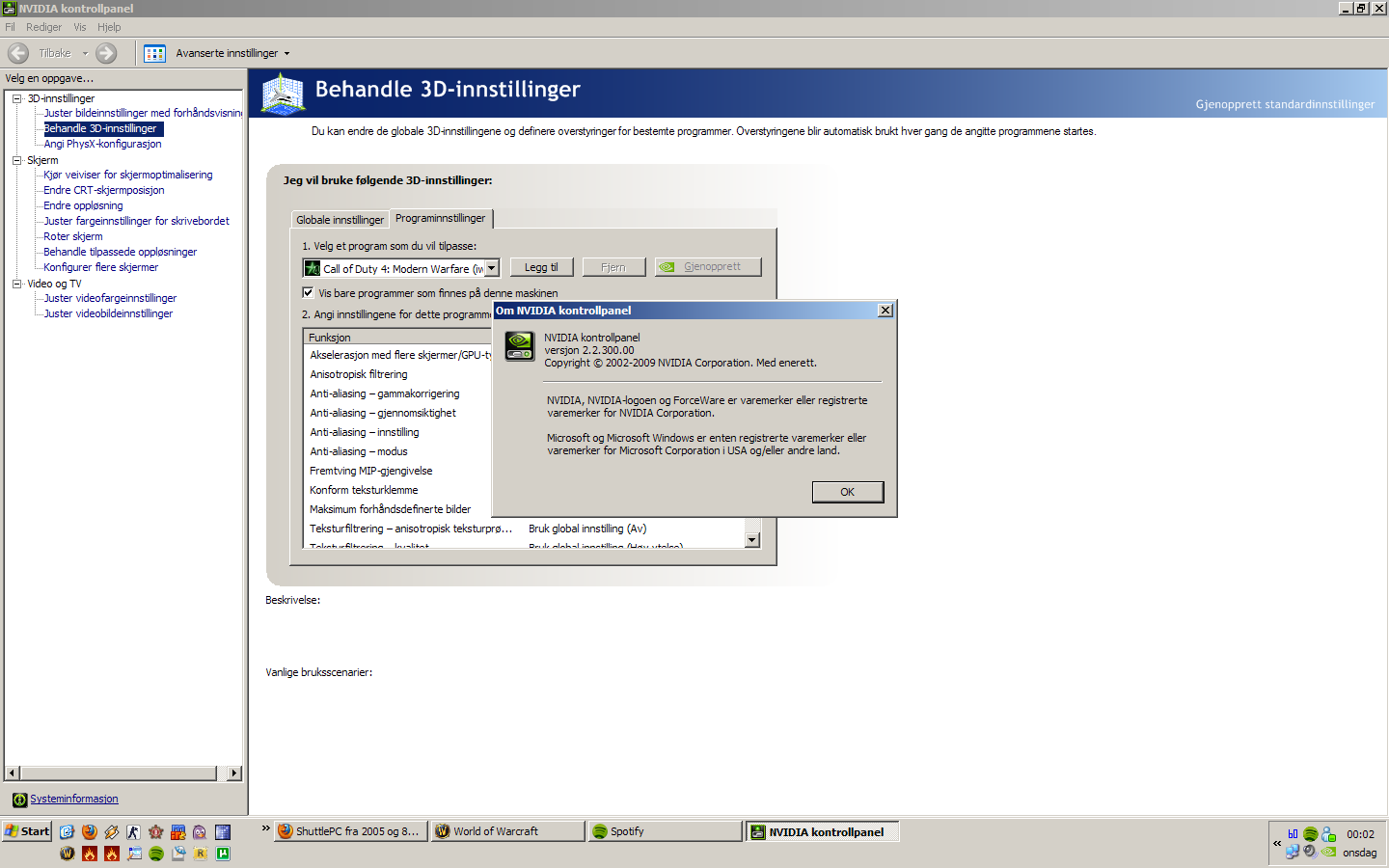Click the Spotify system tray icon
The width and height of the screenshot is (1389, 868).
(1311, 834)
